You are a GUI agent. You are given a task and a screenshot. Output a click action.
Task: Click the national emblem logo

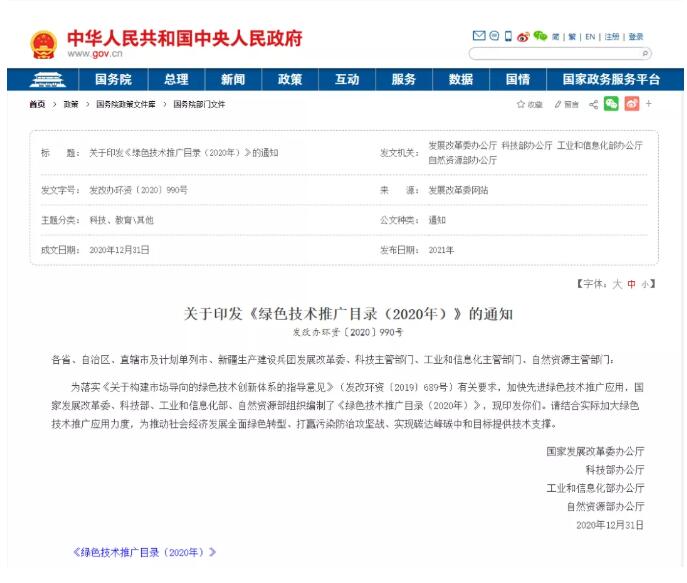pyautogui.click(x=43, y=44)
